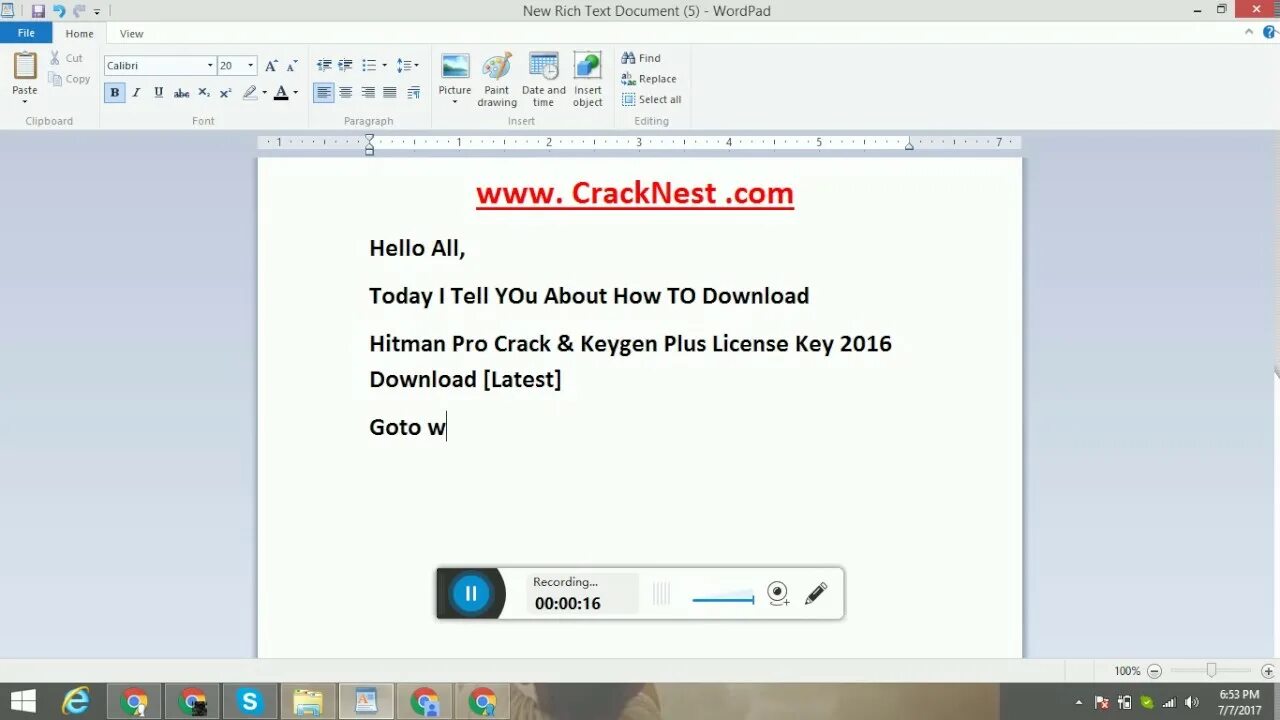Open Customize Quick Access Toolbar arrow
Screen dimensions: 1280x720
[x=97, y=12]
